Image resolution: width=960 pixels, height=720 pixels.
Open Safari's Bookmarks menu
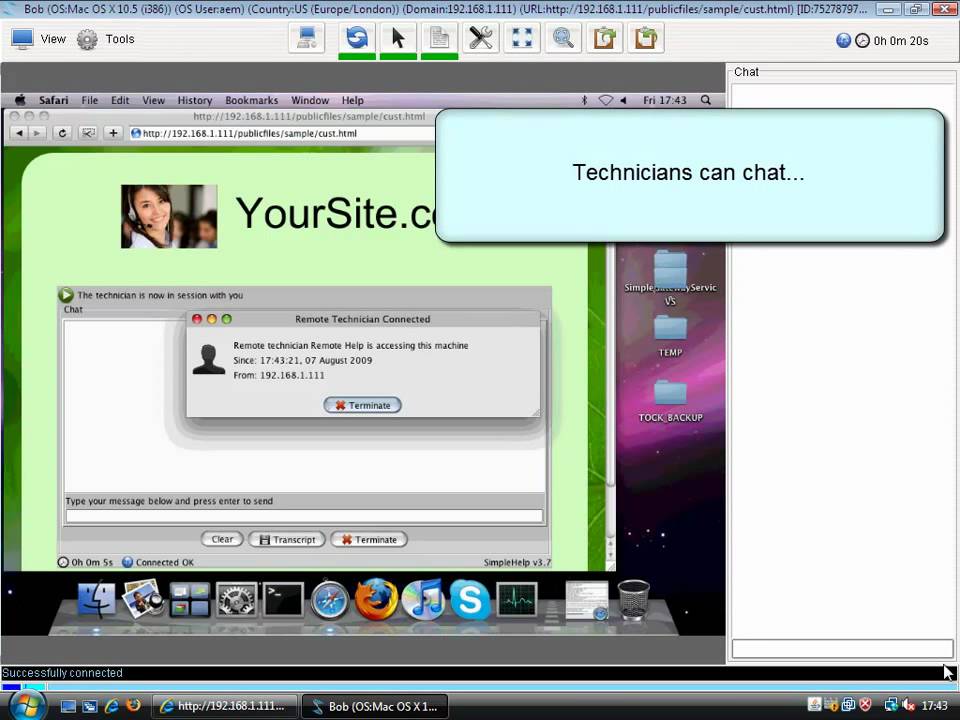252,100
